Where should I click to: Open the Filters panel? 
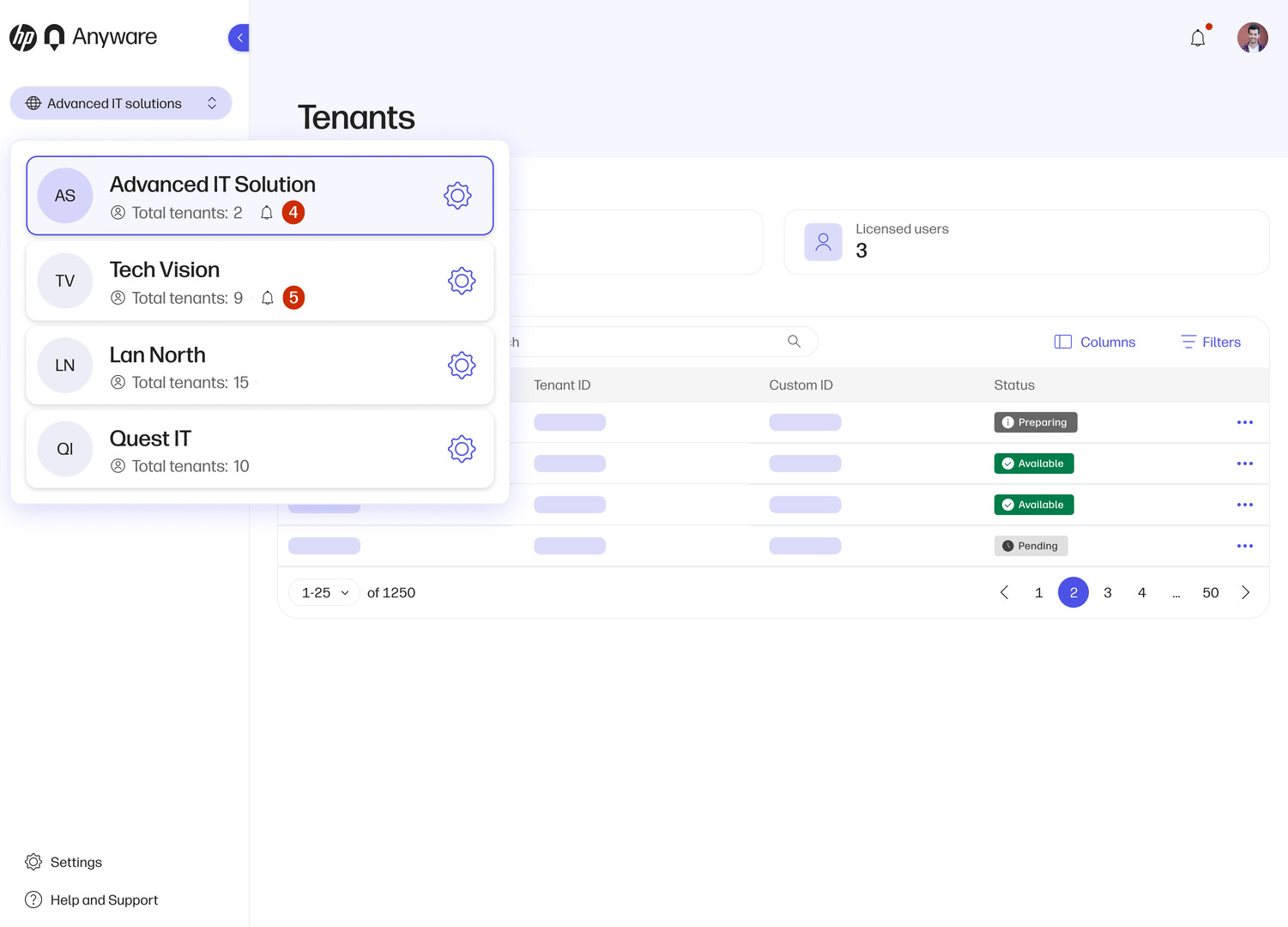pos(1211,342)
